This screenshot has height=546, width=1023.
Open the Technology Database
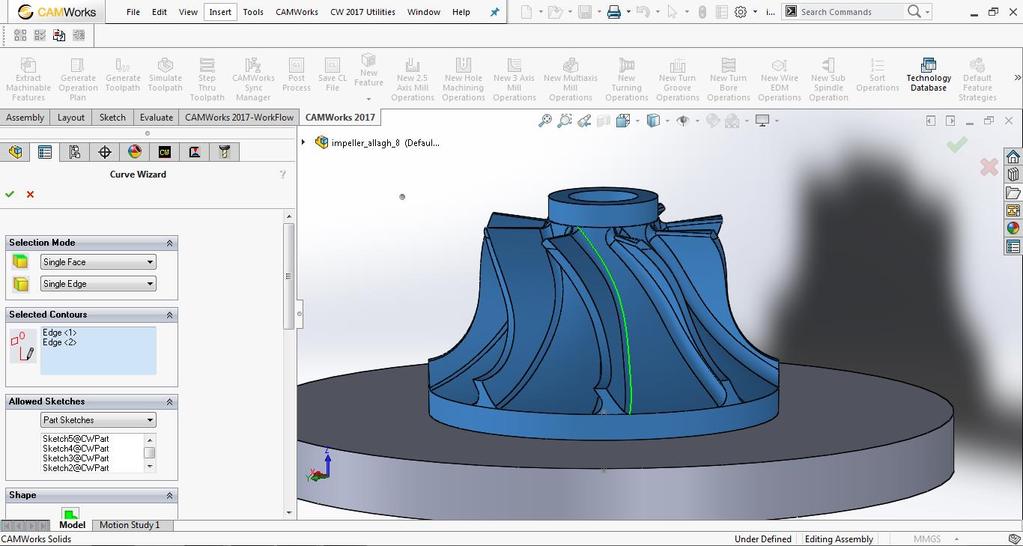tap(928, 74)
